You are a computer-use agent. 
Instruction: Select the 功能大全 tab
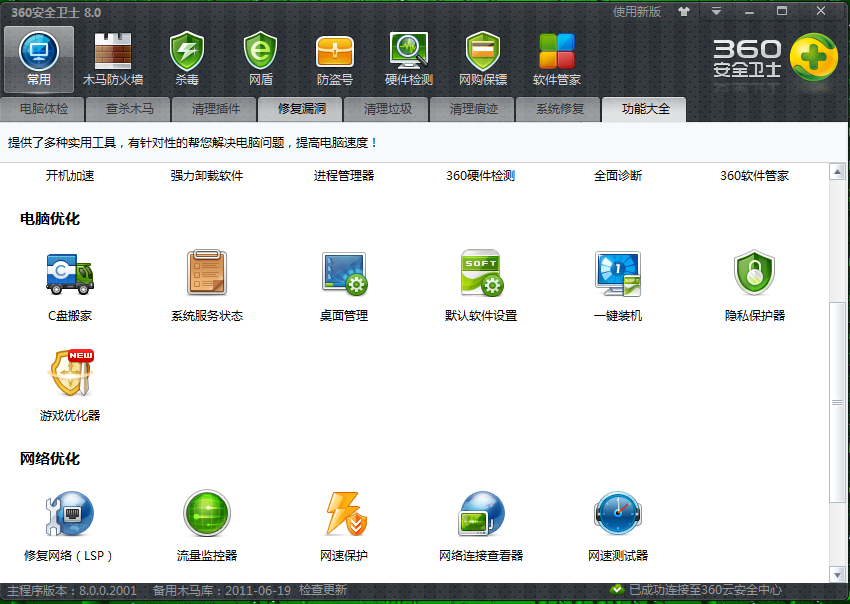point(645,109)
